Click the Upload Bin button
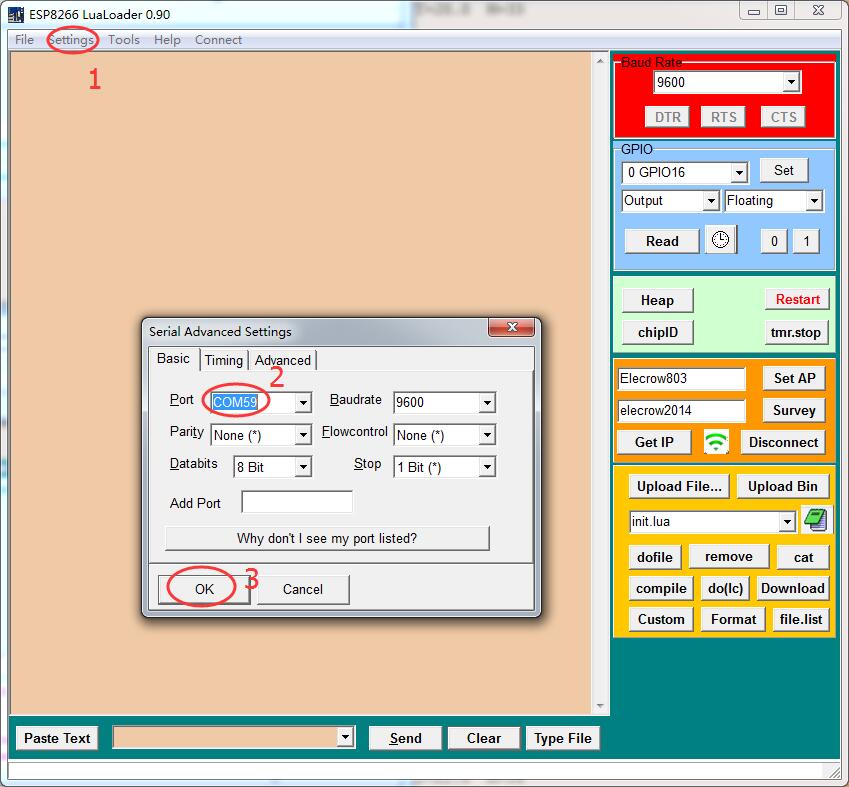849x787 pixels. (782, 486)
